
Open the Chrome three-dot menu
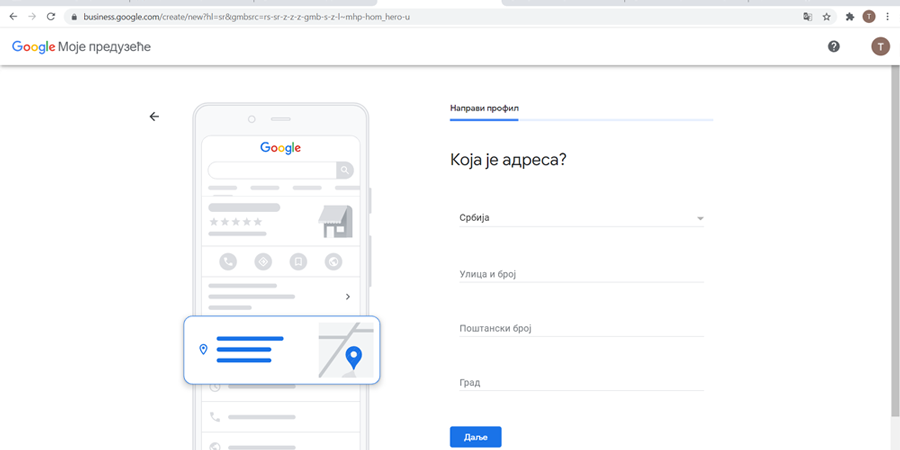point(887,17)
